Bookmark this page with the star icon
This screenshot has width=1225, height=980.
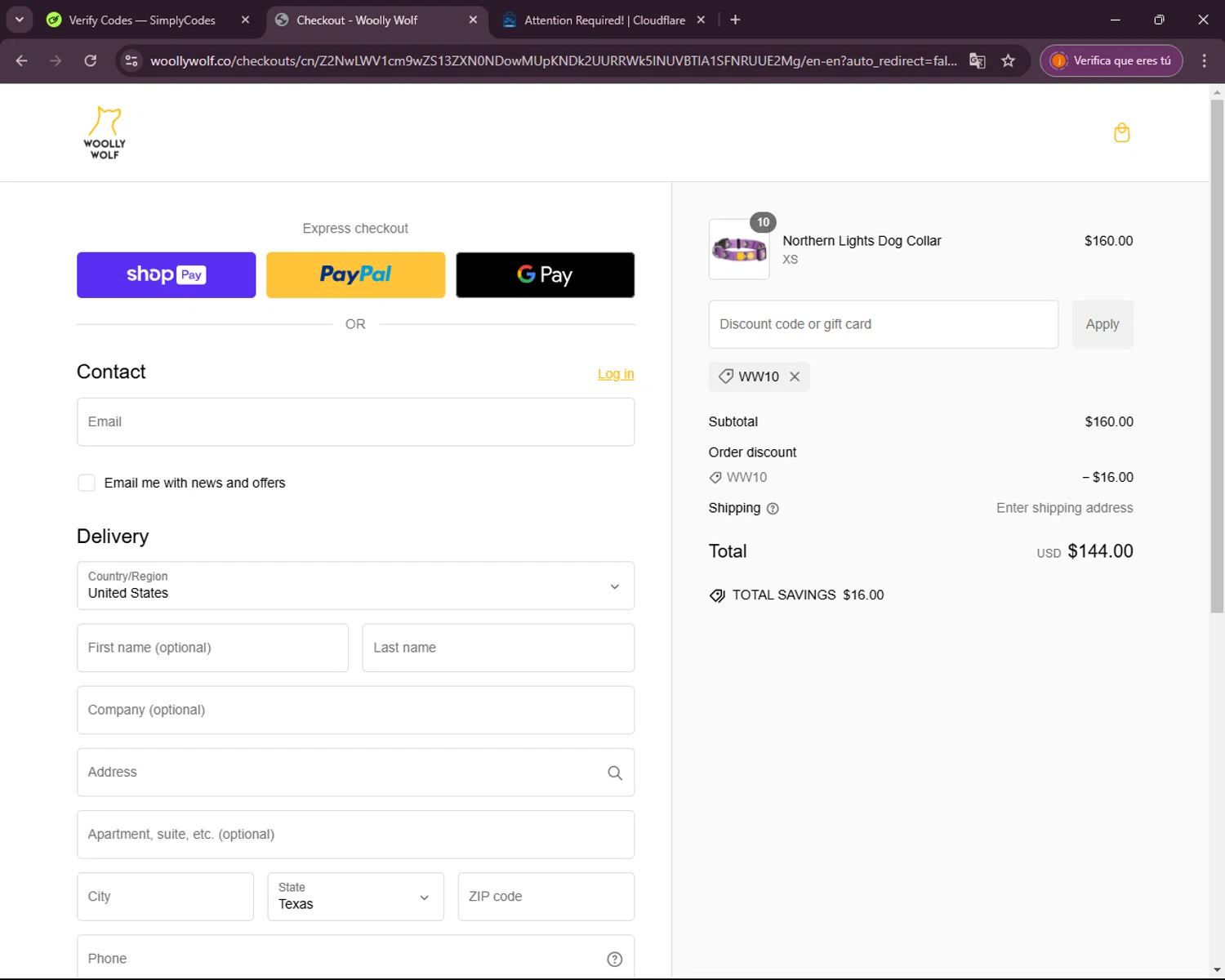(x=1009, y=60)
